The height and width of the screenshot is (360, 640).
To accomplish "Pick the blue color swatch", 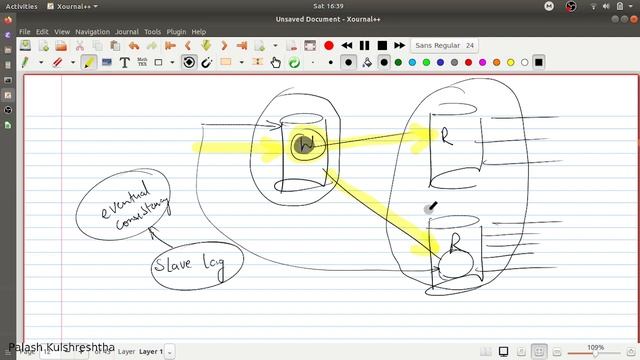I will tap(440, 62).
